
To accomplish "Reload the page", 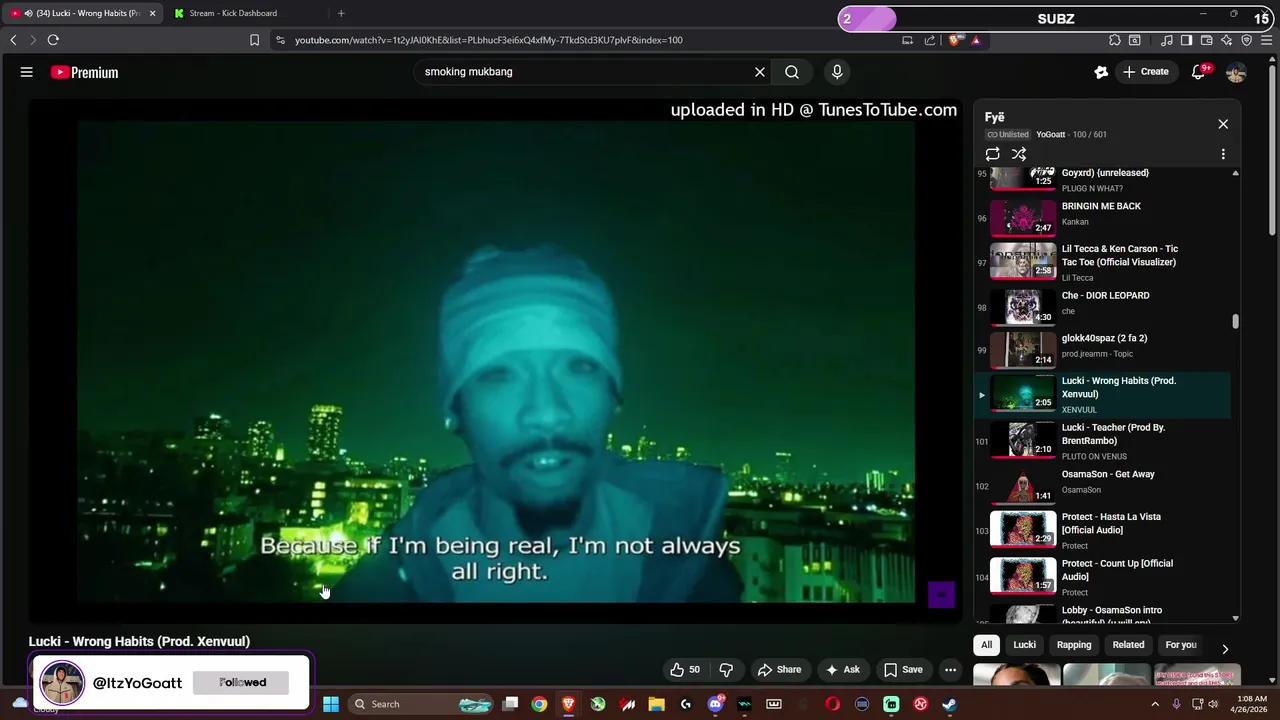I will (x=53, y=40).
